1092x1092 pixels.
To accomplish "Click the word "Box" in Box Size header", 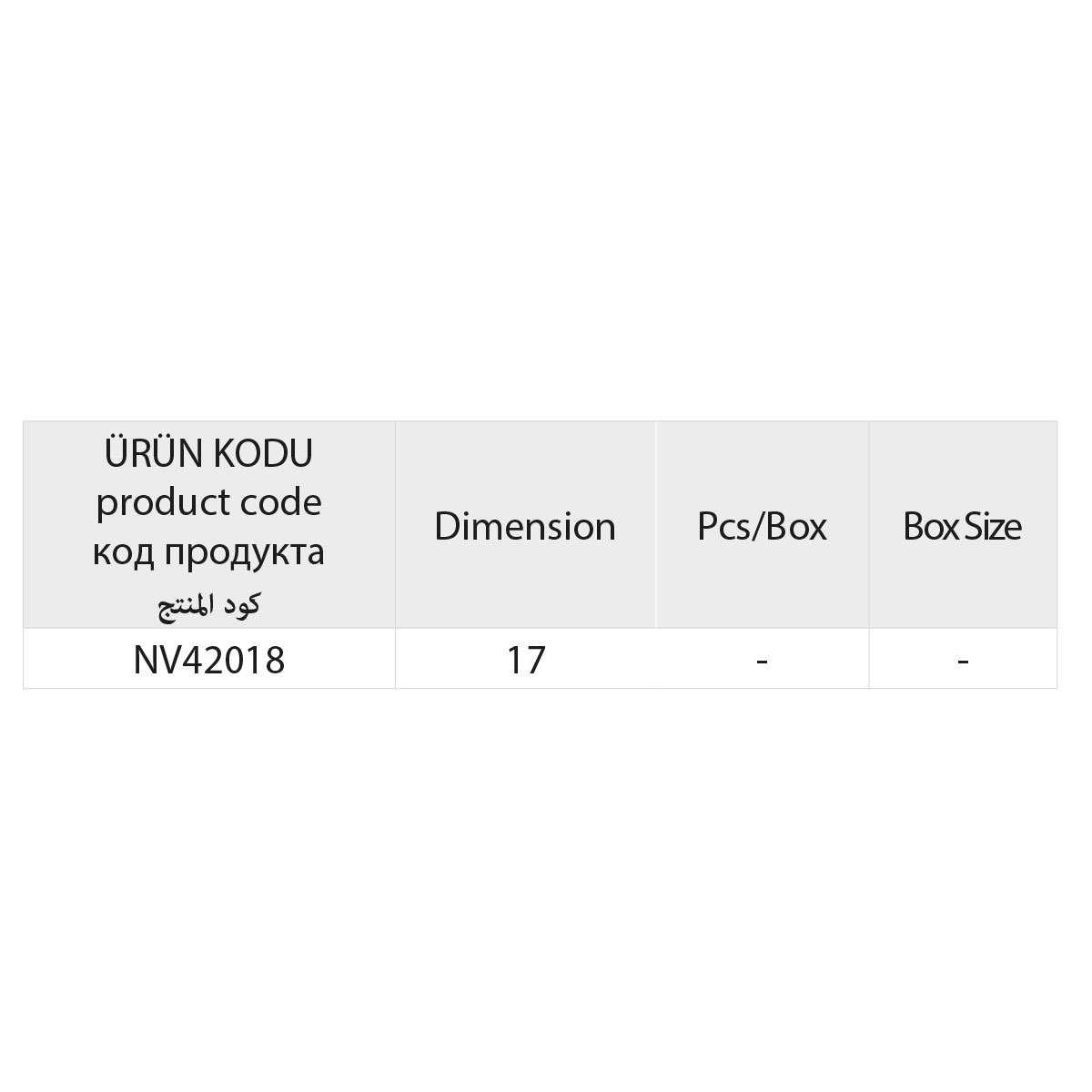I will [x=928, y=527].
